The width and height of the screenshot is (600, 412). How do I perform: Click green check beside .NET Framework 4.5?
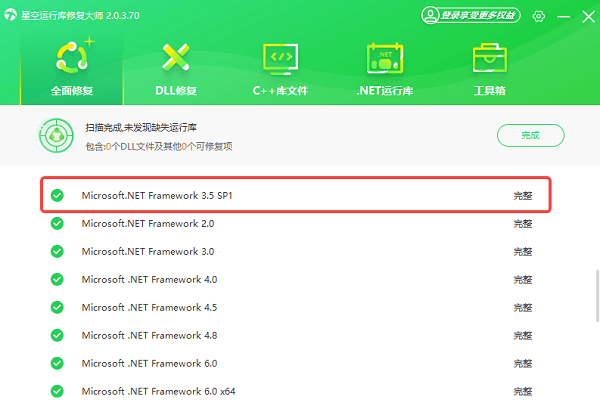[x=58, y=308]
